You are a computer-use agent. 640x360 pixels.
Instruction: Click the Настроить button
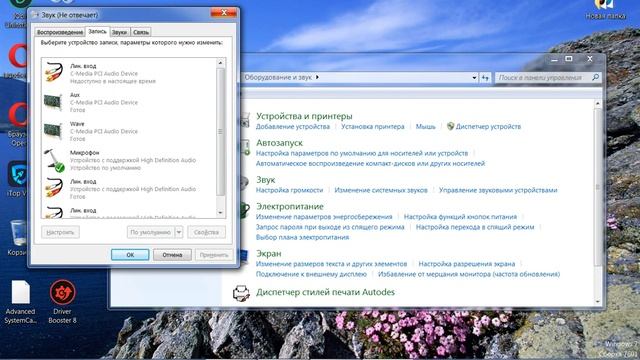tap(60, 232)
